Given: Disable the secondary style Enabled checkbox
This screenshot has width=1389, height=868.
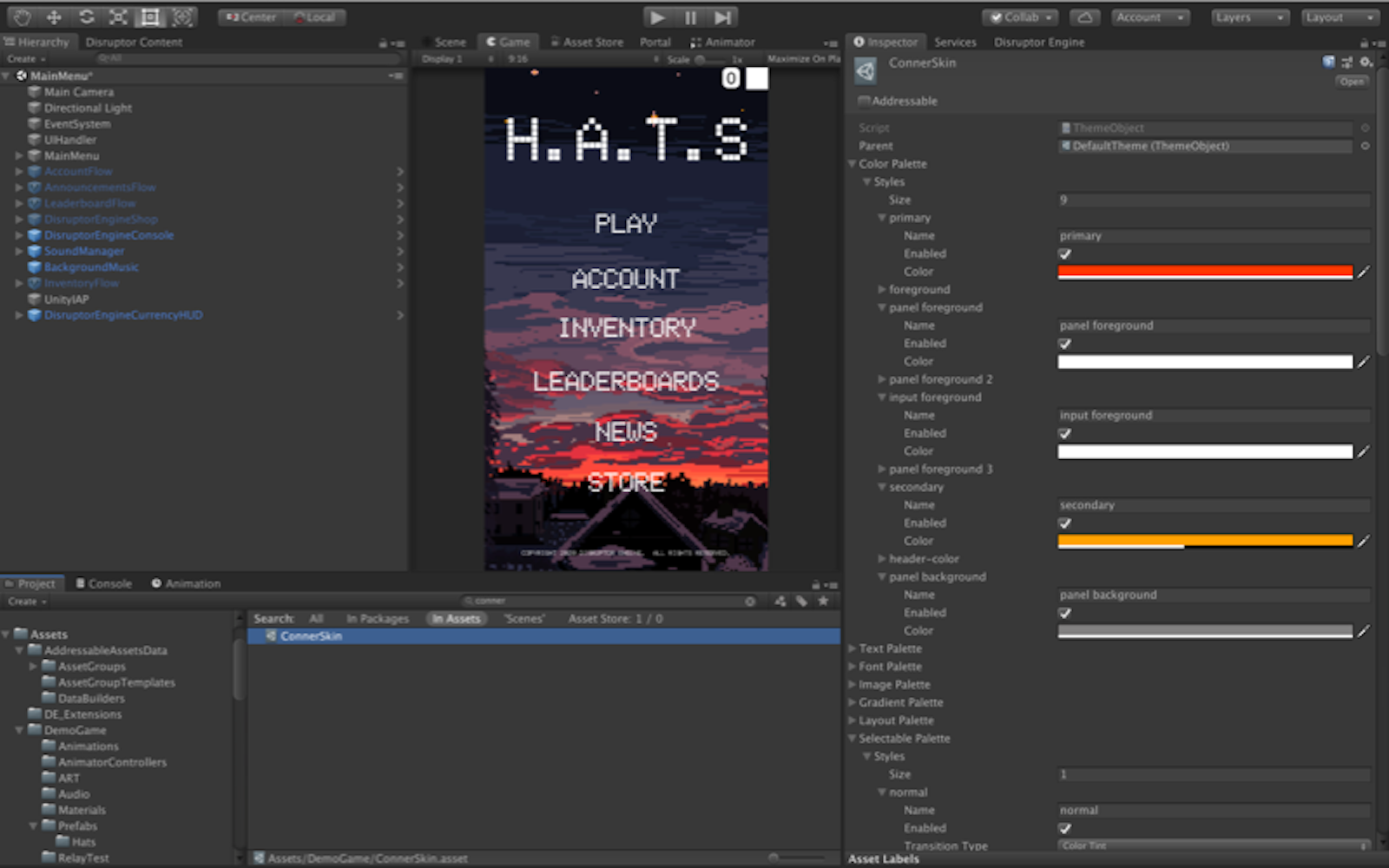Looking at the screenshot, I should [x=1064, y=523].
